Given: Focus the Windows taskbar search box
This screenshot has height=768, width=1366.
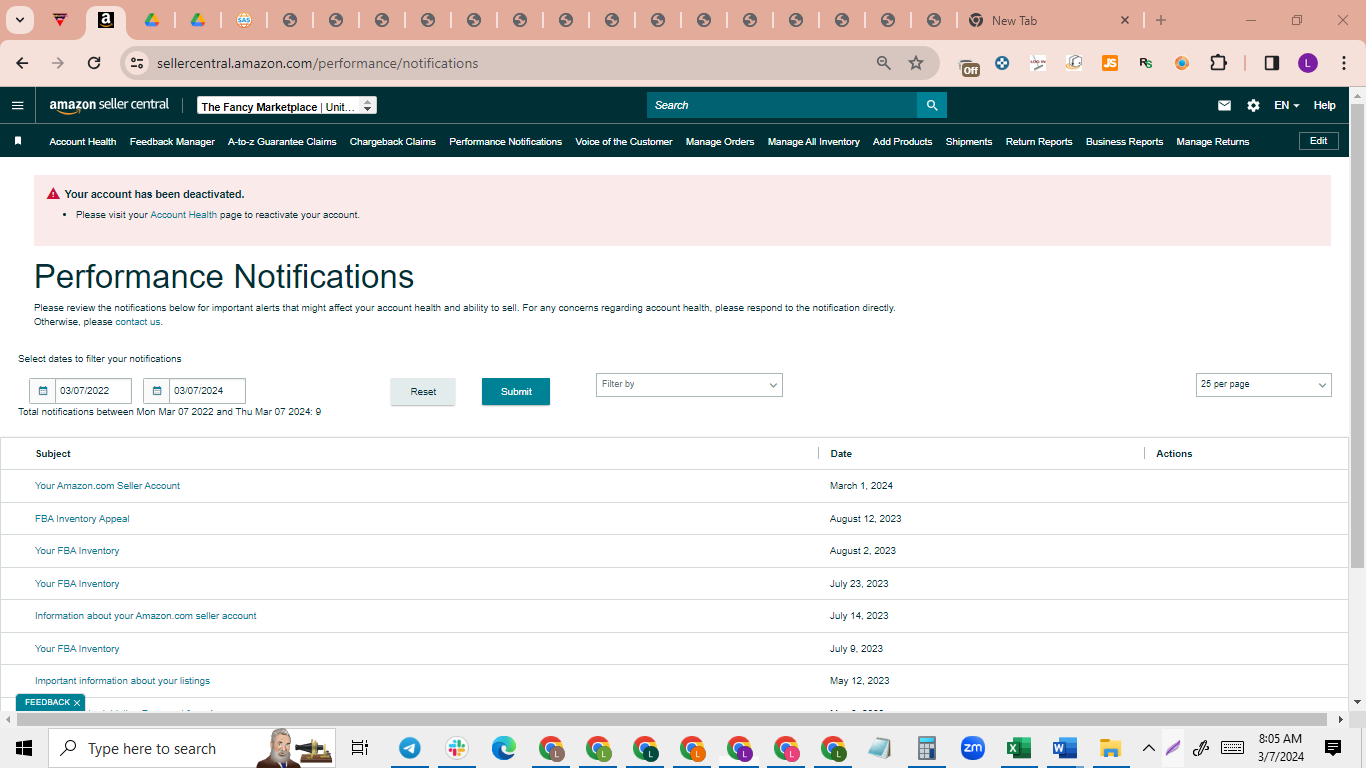Looking at the screenshot, I should click(x=192, y=748).
